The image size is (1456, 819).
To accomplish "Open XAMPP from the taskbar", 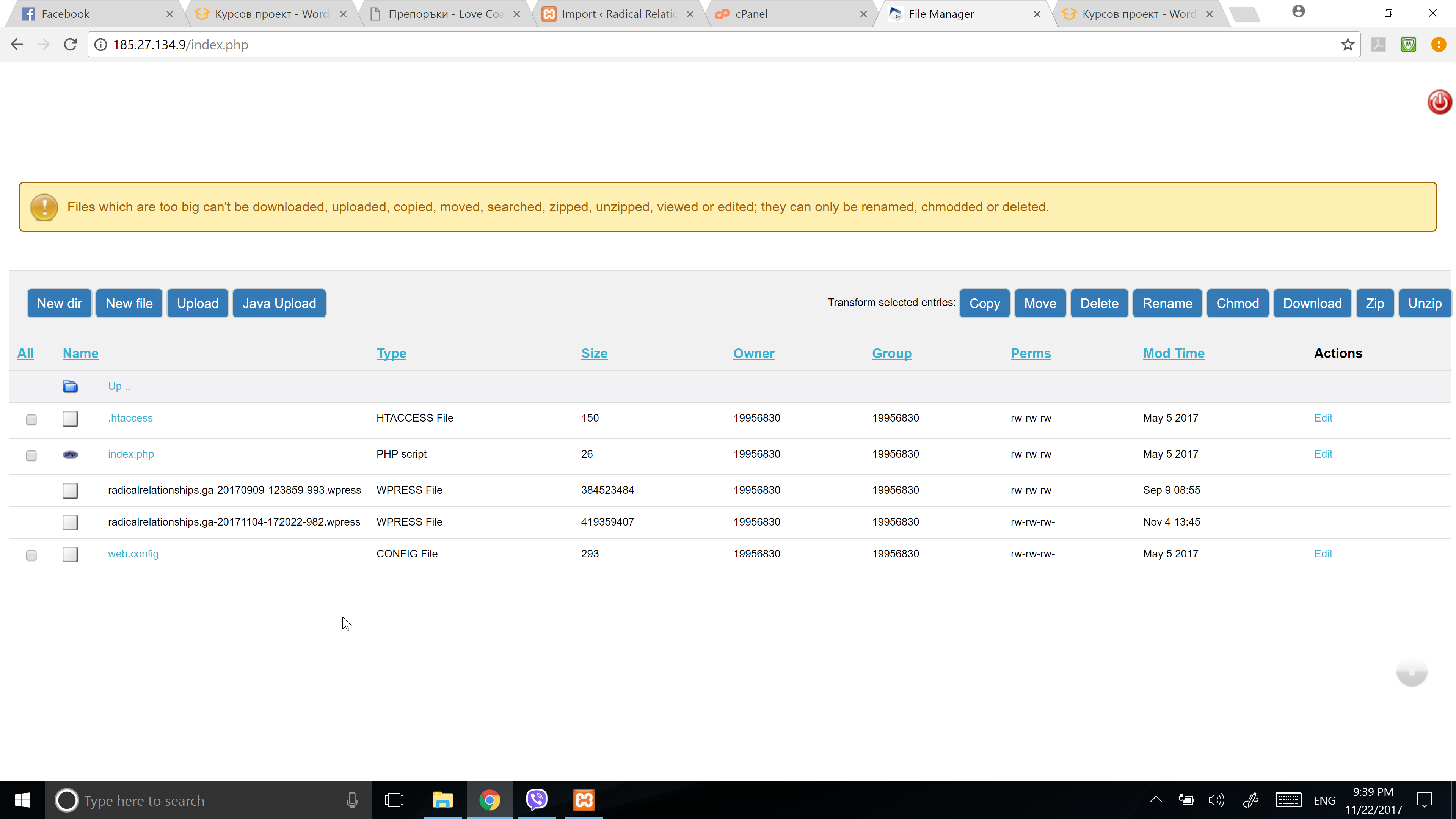I will tap(584, 800).
